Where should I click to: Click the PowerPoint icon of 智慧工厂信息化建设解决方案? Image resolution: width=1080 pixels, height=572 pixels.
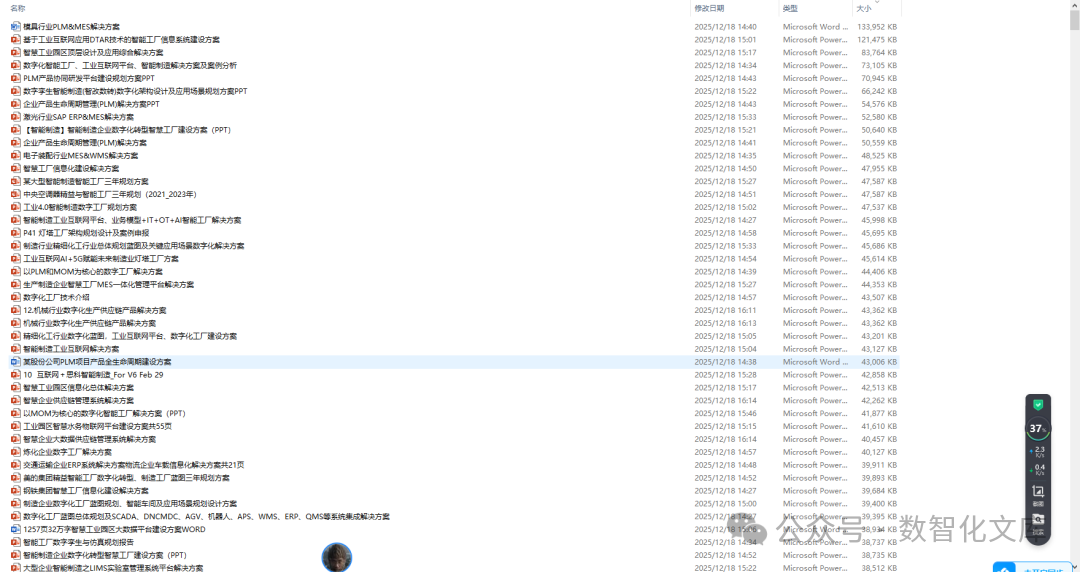pyautogui.click(x=16, y=169)
